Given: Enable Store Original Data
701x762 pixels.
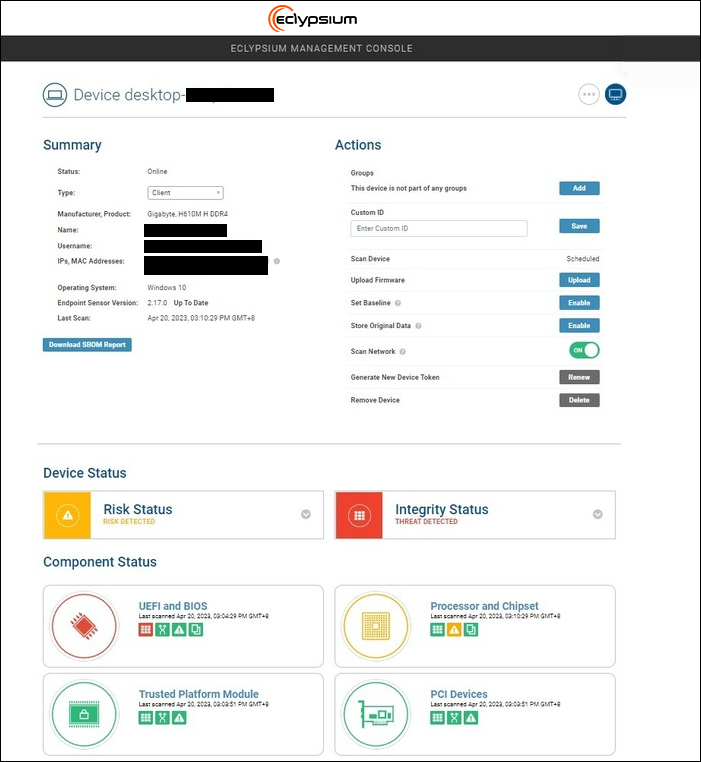Looking at the screenshot, I should click(579, 326).
